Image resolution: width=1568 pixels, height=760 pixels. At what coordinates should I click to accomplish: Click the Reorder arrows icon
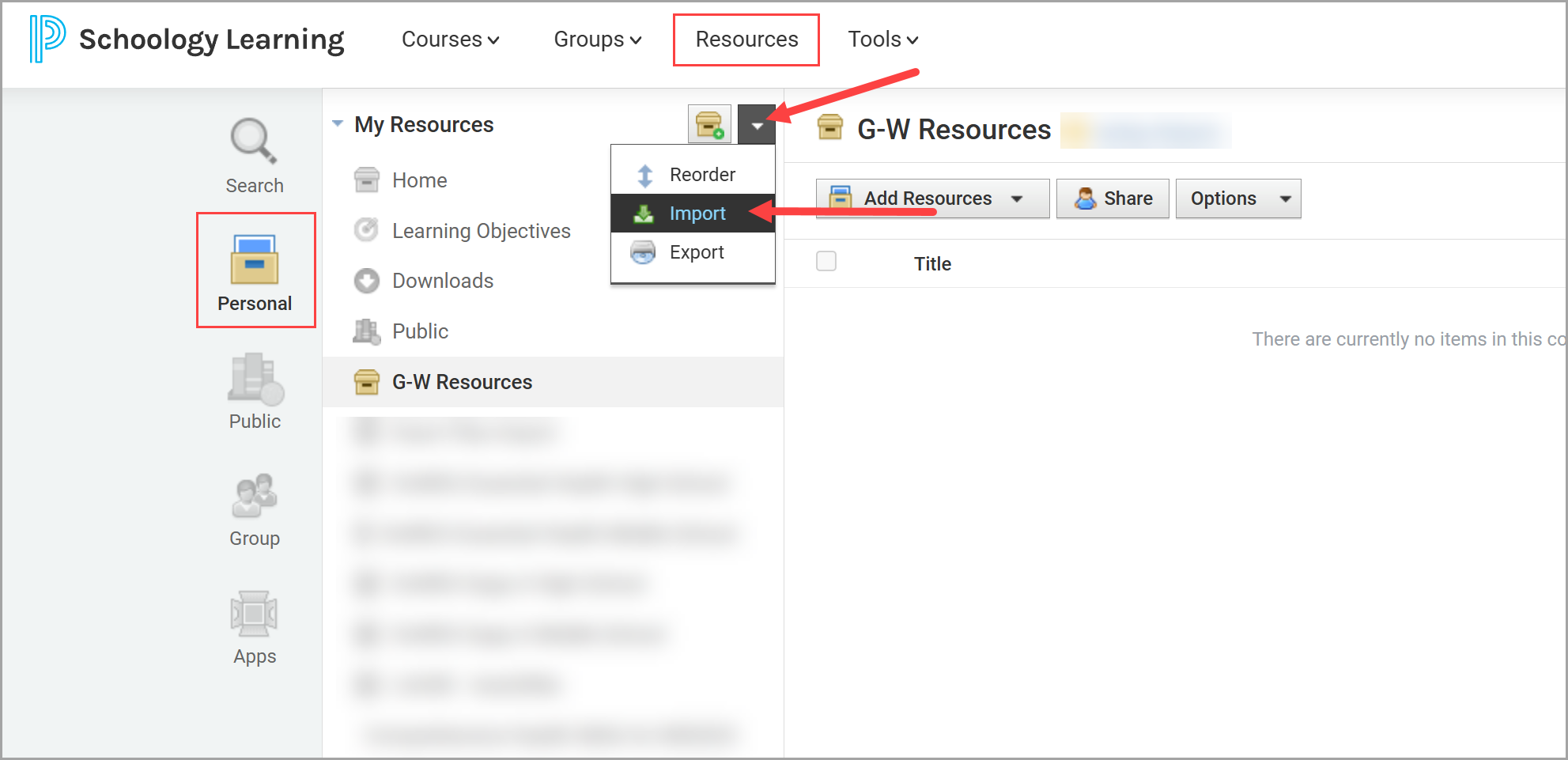[x=645, y=175]
